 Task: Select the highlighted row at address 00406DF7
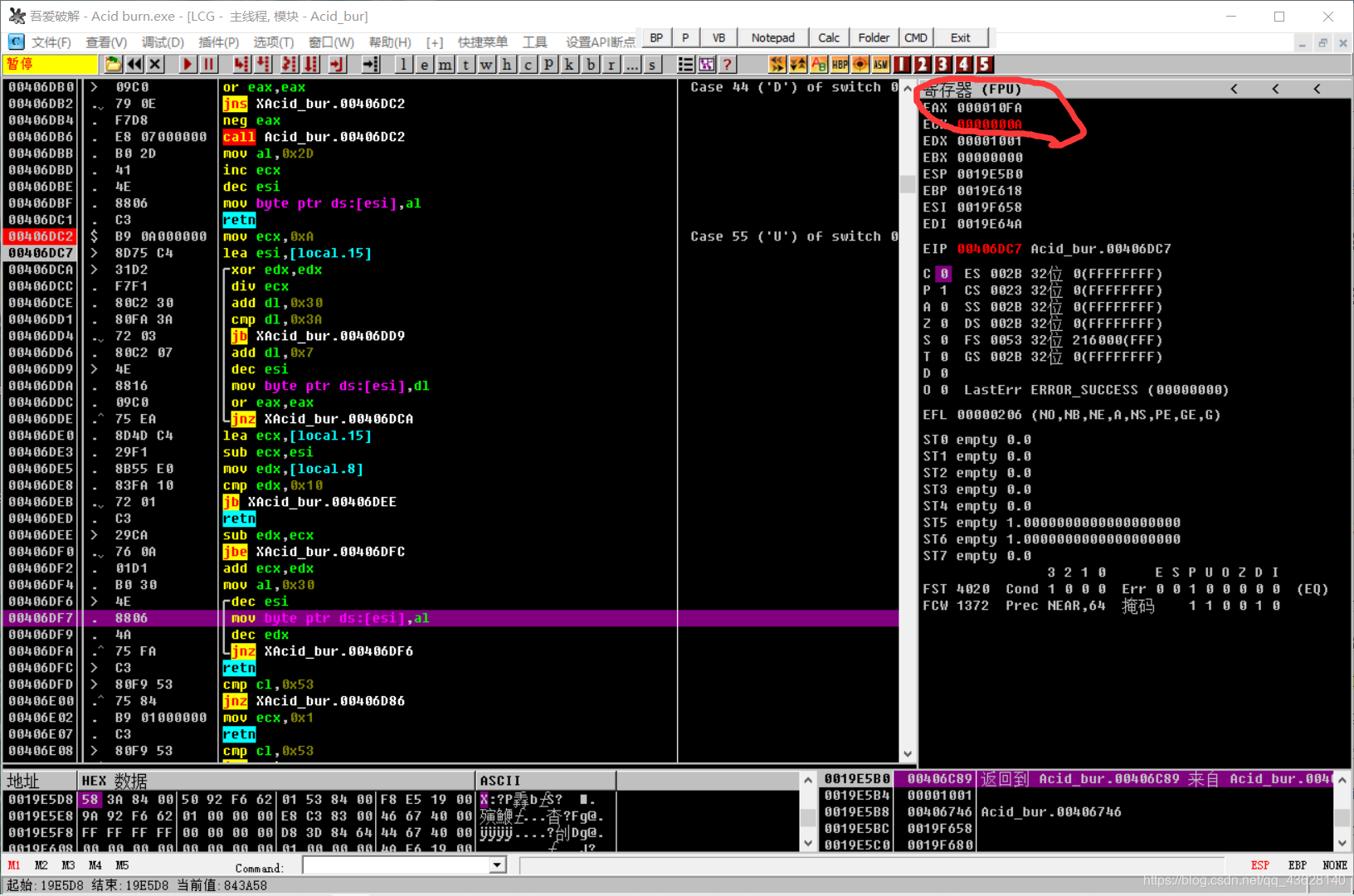(451, 618)
